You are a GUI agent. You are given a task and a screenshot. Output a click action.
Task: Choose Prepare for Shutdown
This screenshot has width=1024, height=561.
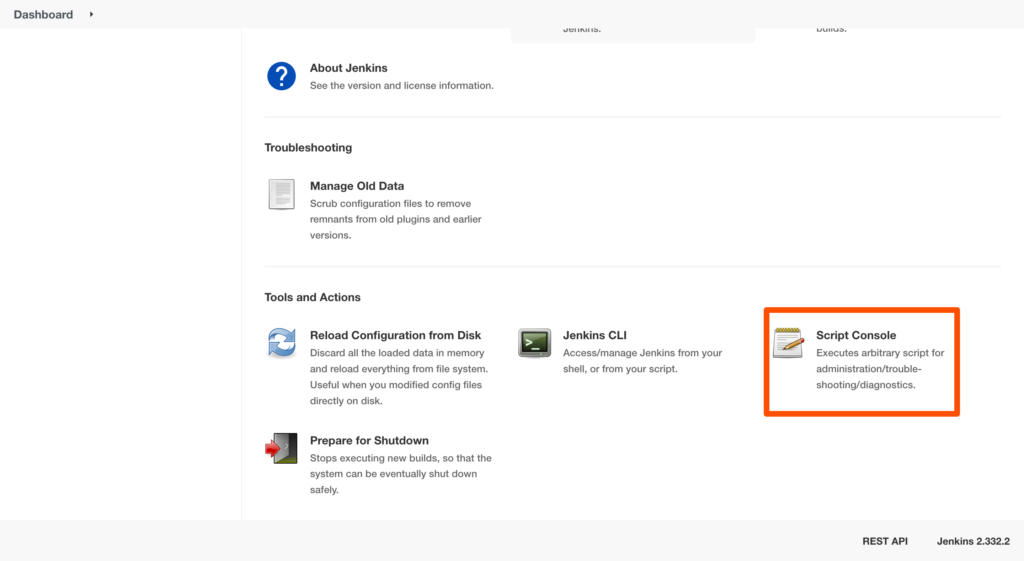[x=369, y=440]
